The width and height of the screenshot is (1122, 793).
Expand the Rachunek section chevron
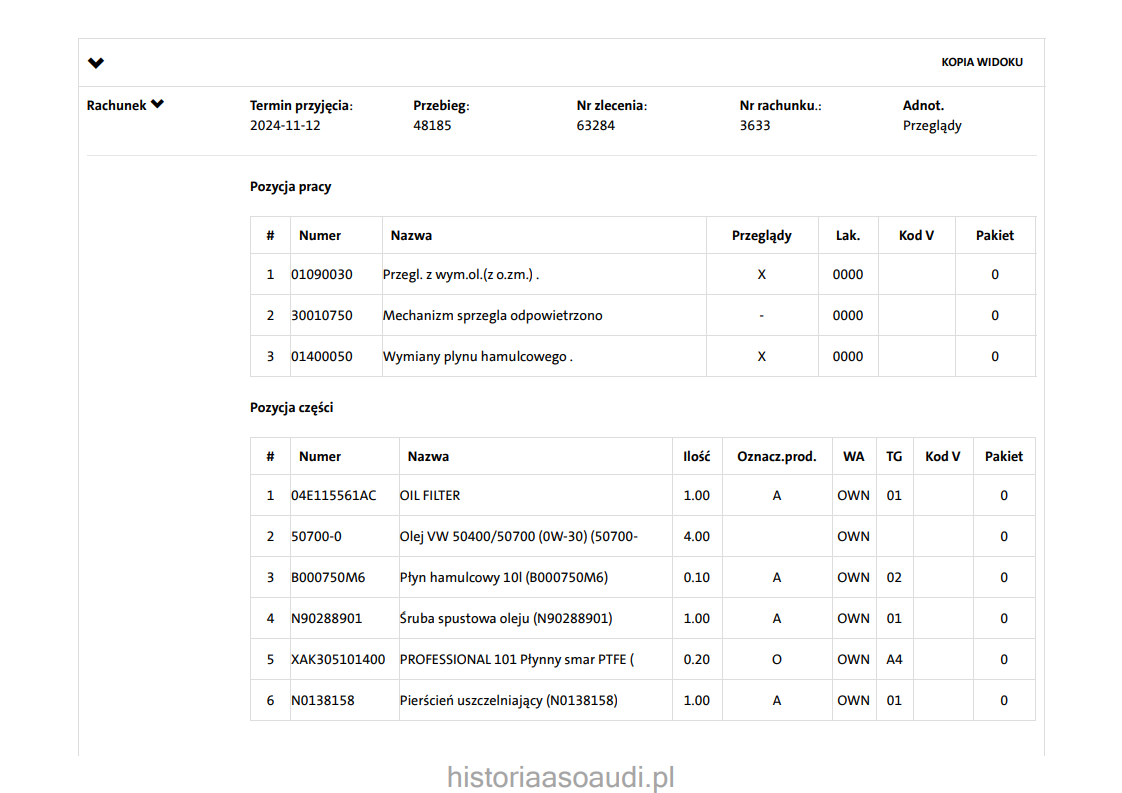click(x=157, y=105)
